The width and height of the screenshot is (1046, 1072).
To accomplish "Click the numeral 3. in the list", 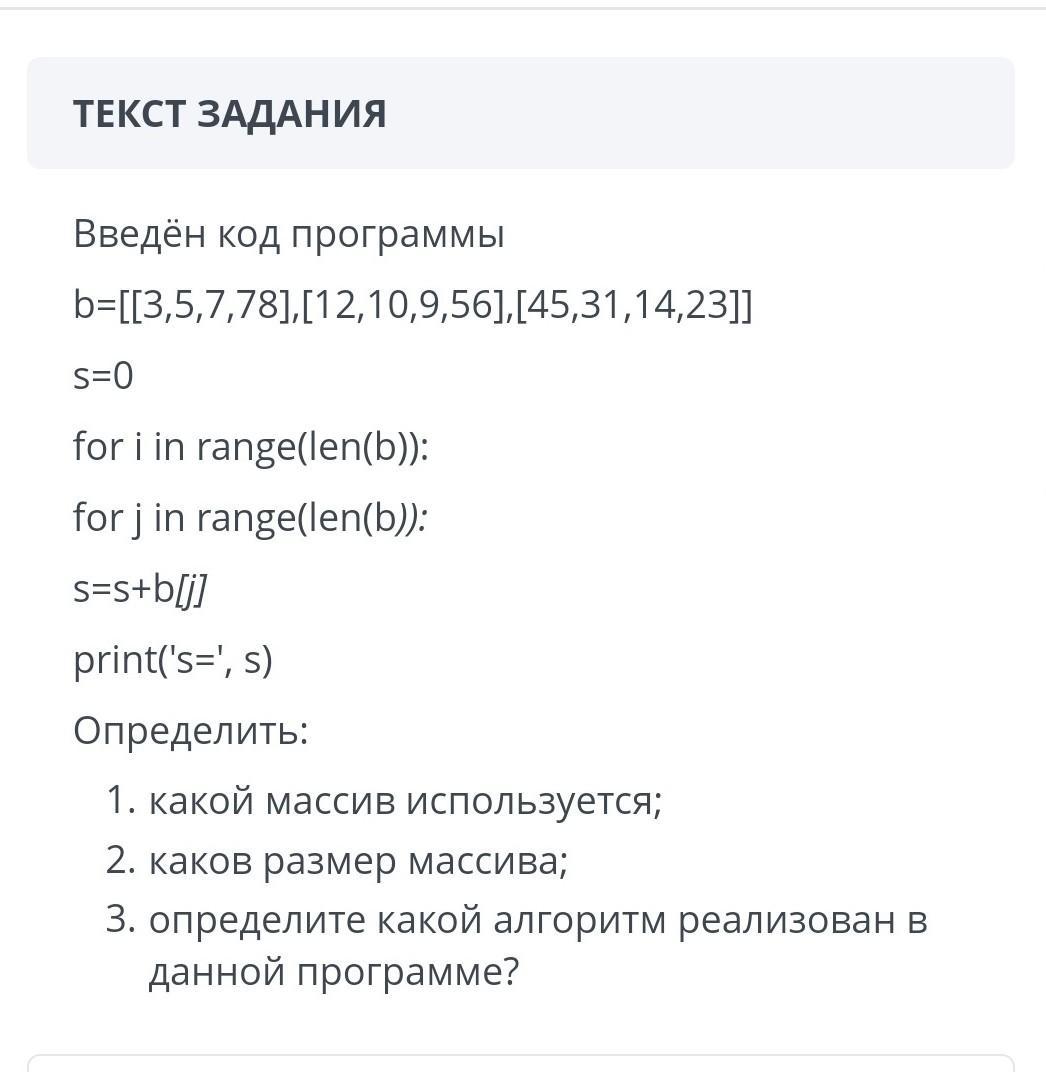I will coord(122,920).
